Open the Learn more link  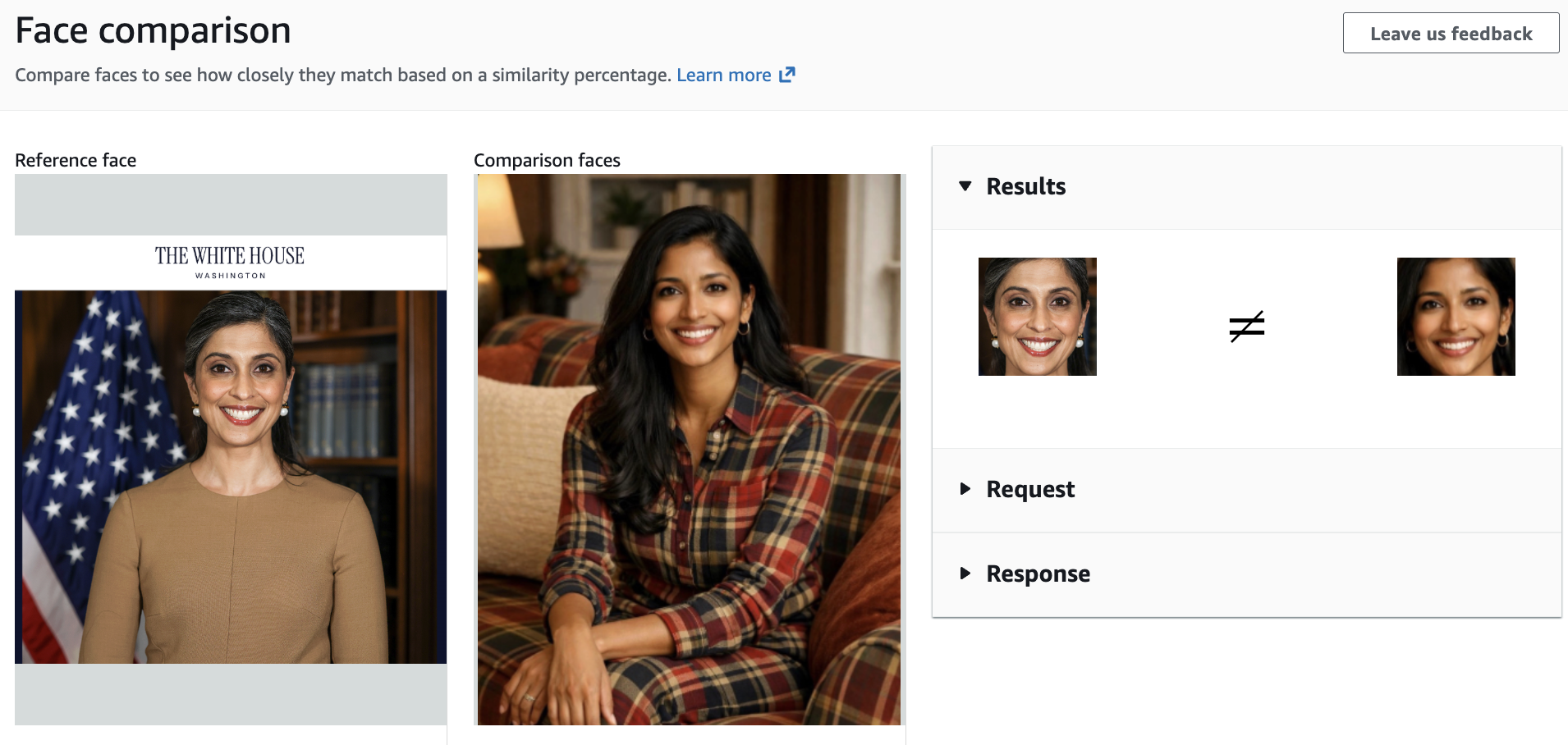(723, 75)
